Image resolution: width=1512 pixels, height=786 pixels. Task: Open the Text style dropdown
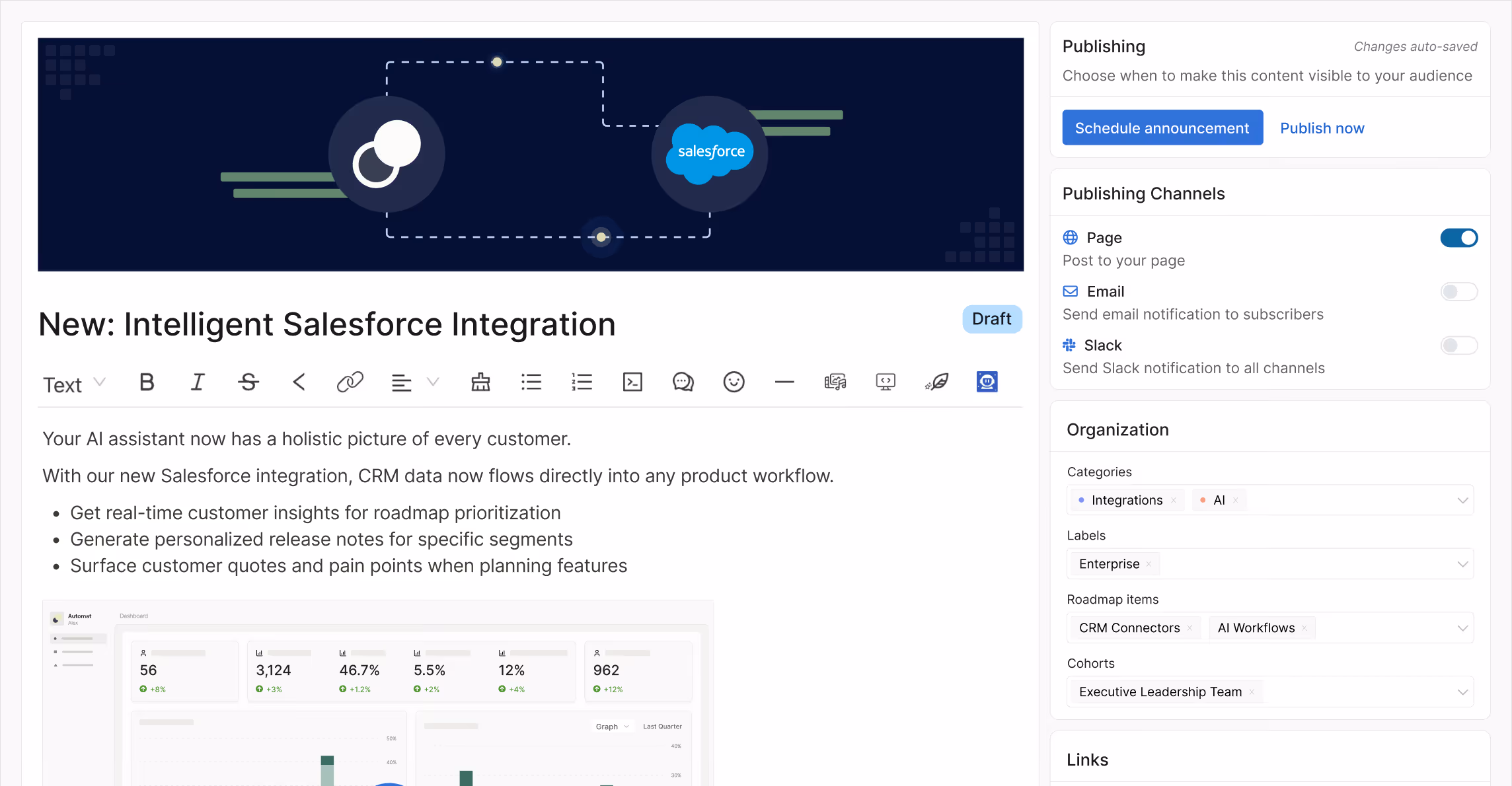(x=74, y=384)
